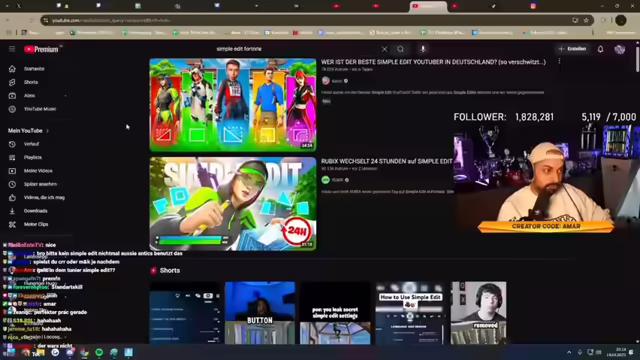Open title 'RUBIX WECHSELT 24 STUNDEN auf SIMPLE EDIT'
This screenshot has width=640, height=360.
(x=387, y=161)
